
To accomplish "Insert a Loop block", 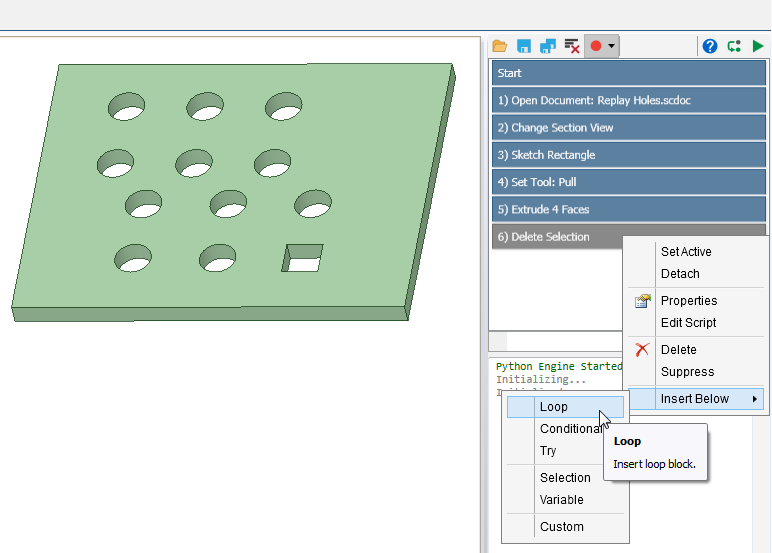I will [565, 407].
